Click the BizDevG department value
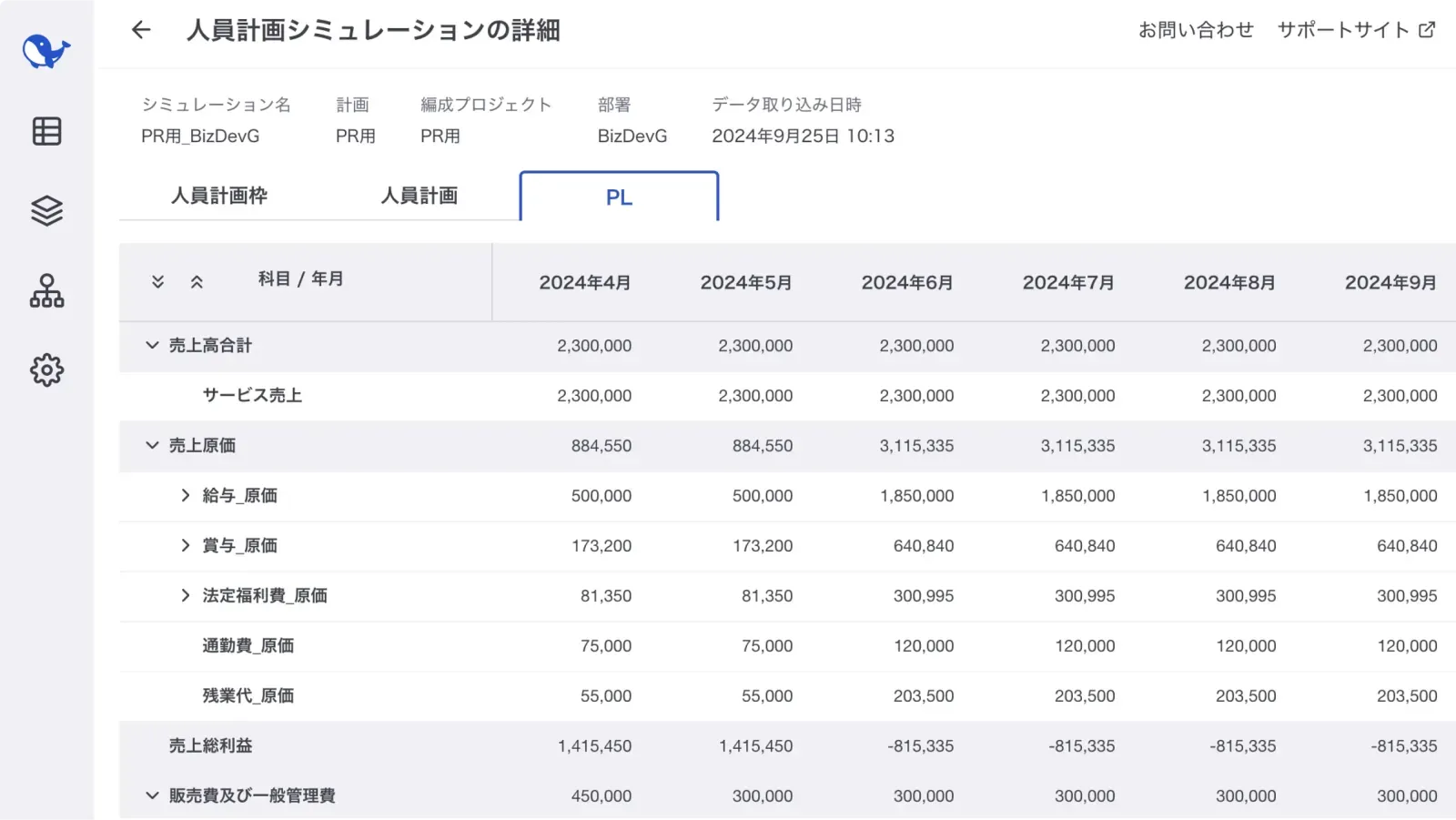The height and width of the screenshot is (820, 1456). [x=632, y=137]
